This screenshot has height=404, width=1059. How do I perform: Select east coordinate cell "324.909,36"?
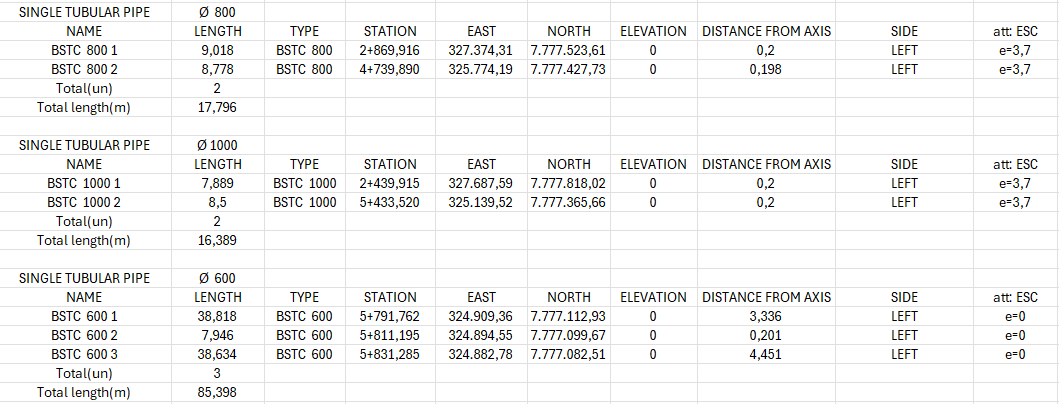click(x=480, y=316)
